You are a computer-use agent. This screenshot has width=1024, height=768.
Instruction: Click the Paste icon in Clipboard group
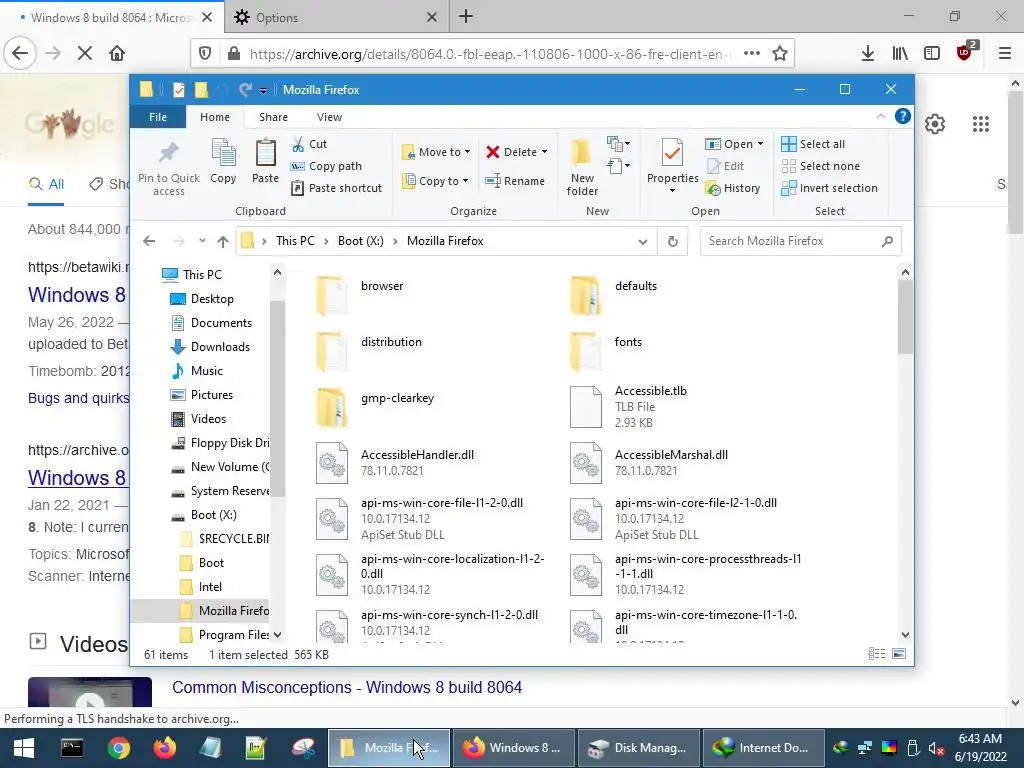pos(265,161)
